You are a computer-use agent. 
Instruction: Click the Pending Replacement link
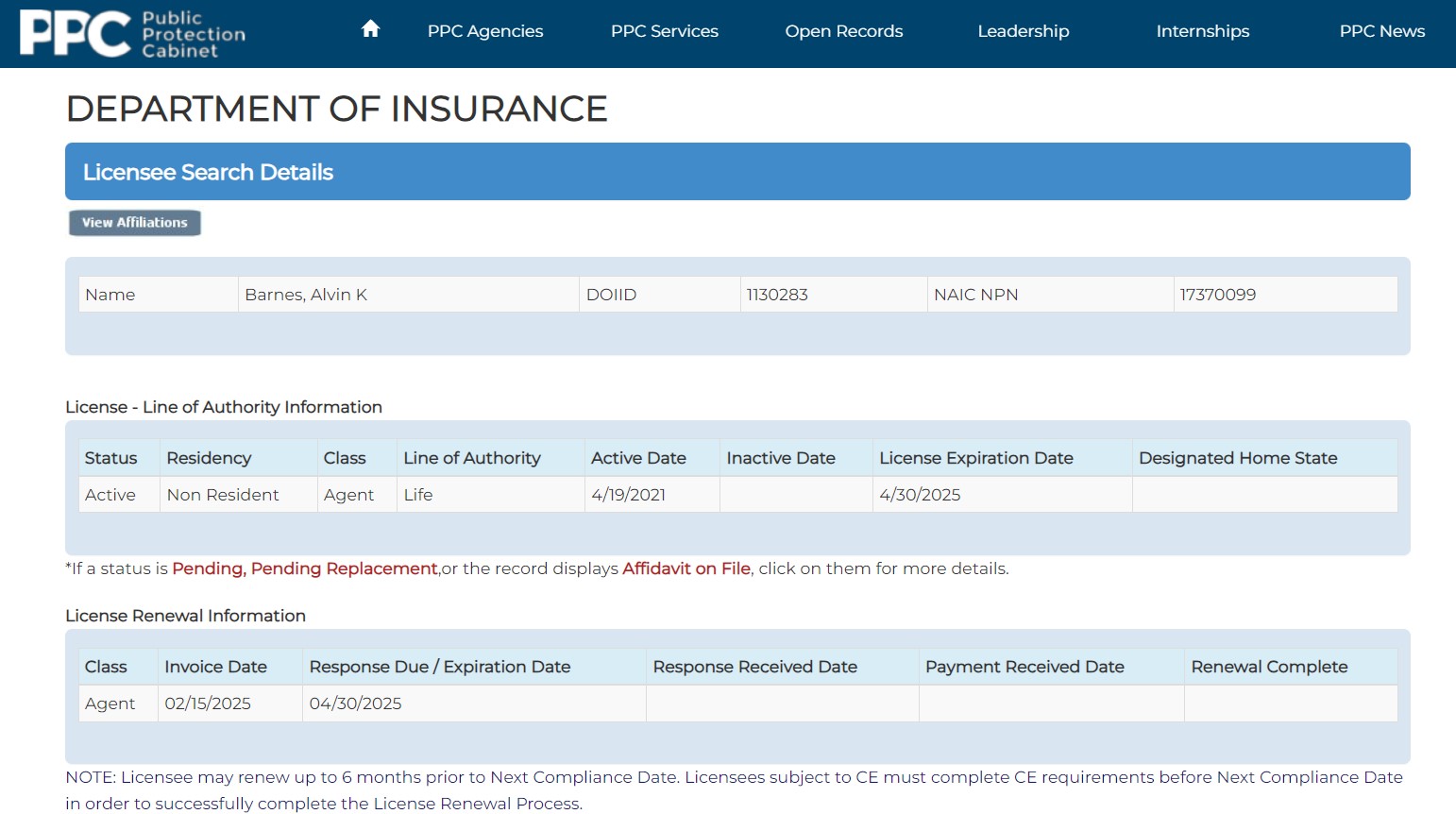pyautogui.click(x=344, y=568)
